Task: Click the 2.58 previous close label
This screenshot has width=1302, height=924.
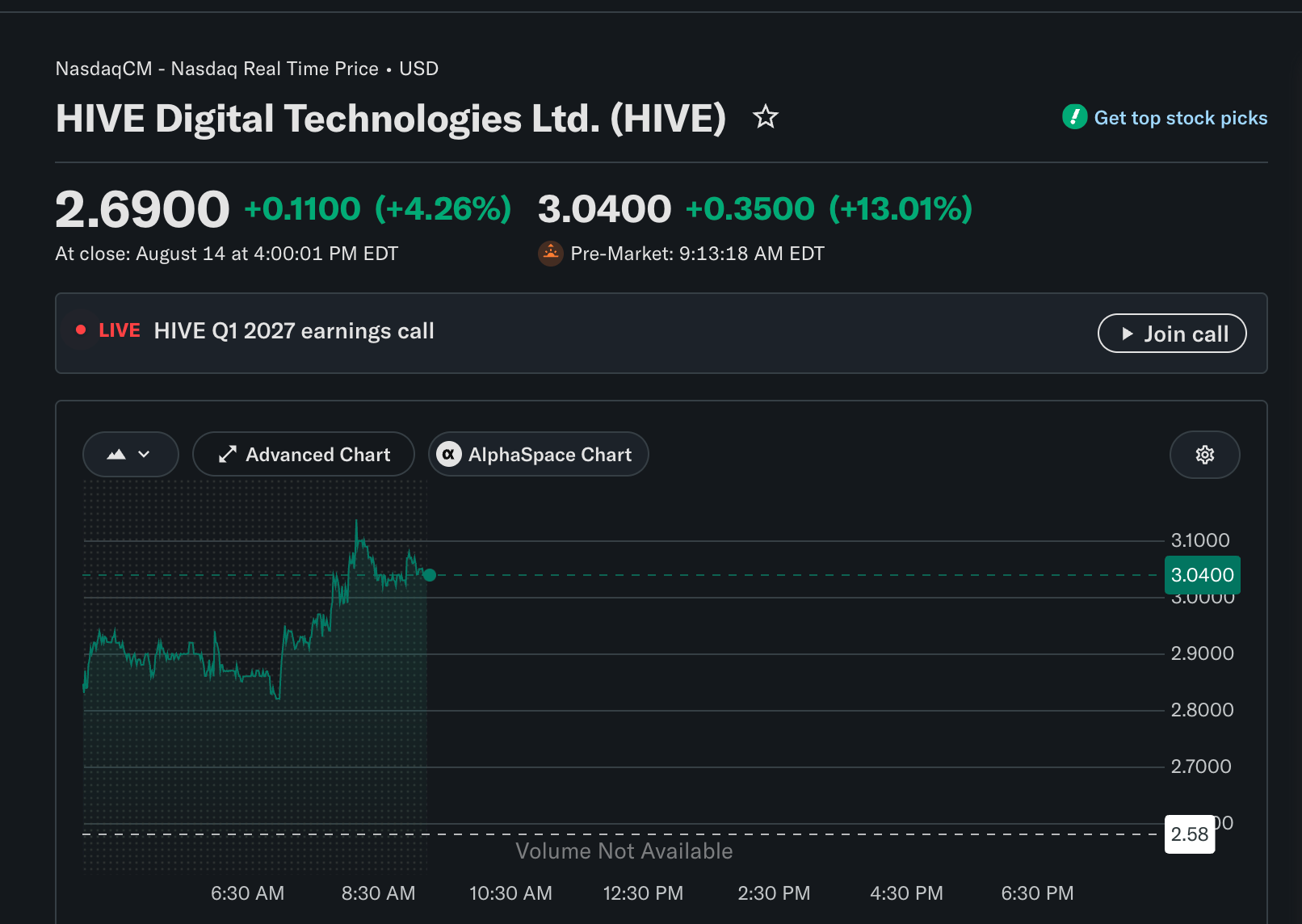Action: 1190,834
